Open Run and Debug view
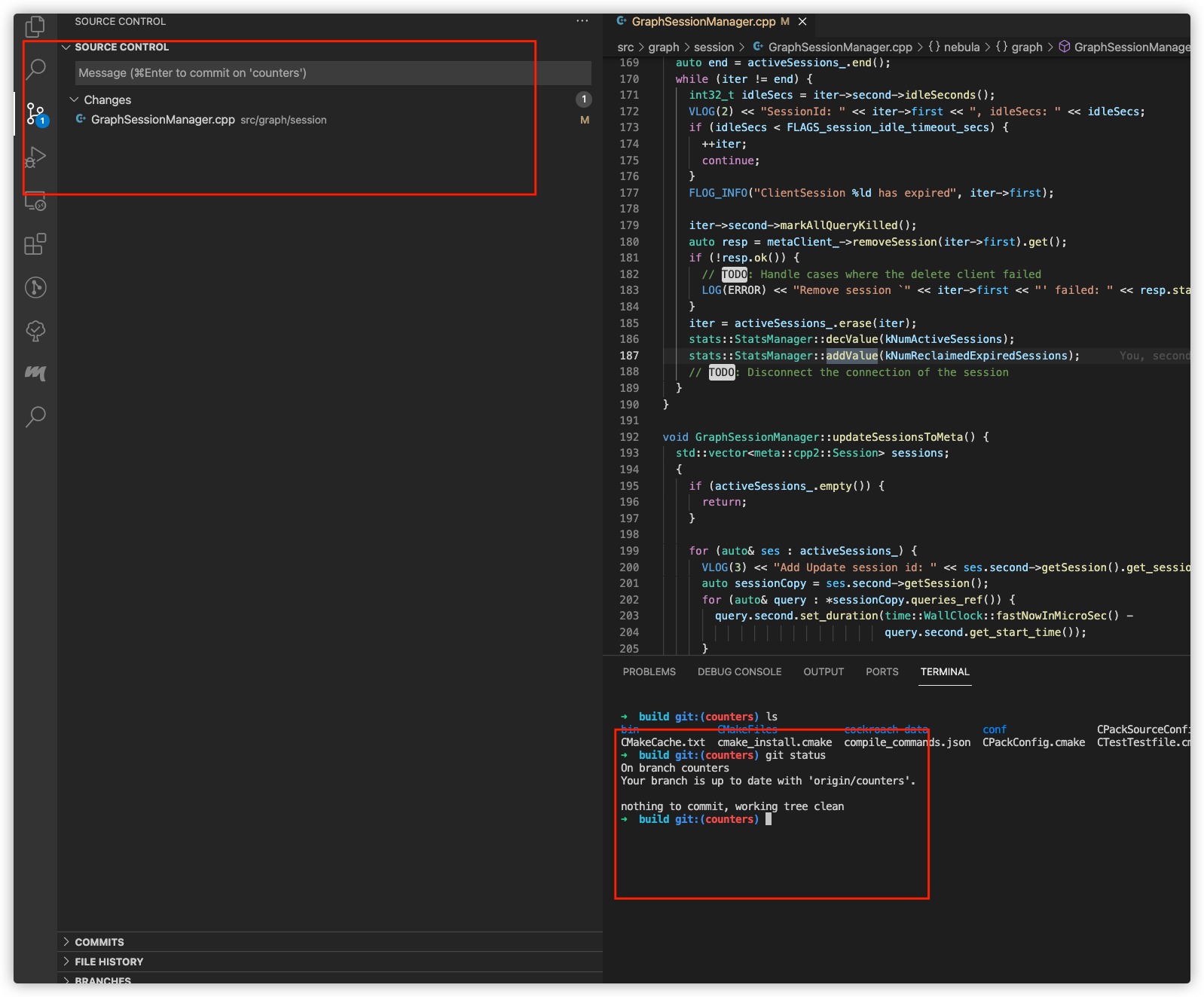The width and height of the screenshot is (1204, 997). click(x=35, y=158)
